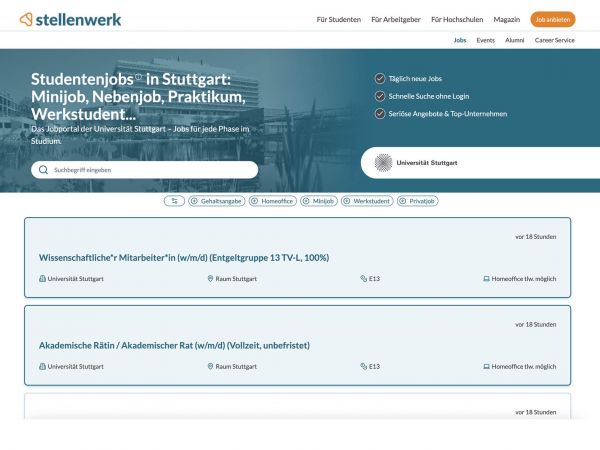This screenshot has width=600, height=450.
Task: Open the filter settings sliders chip
Action: (174, 201)
